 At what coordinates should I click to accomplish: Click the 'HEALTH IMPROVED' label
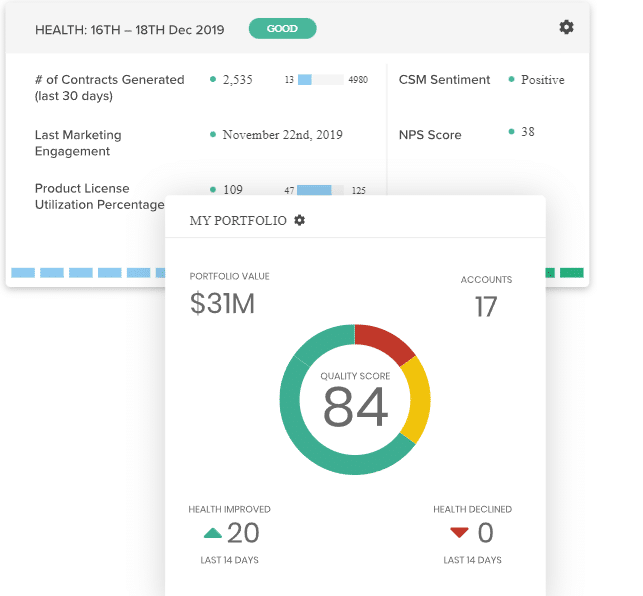tap(230, 509)
